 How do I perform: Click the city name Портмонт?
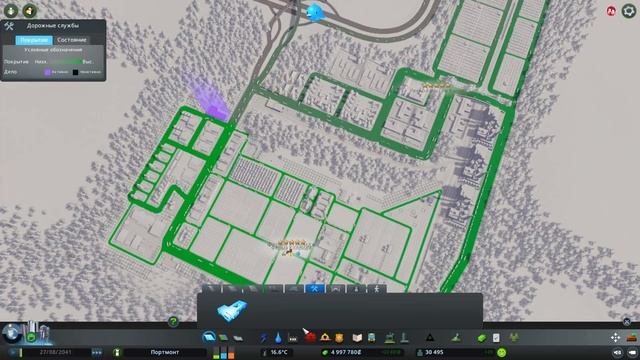coord(164,352)
